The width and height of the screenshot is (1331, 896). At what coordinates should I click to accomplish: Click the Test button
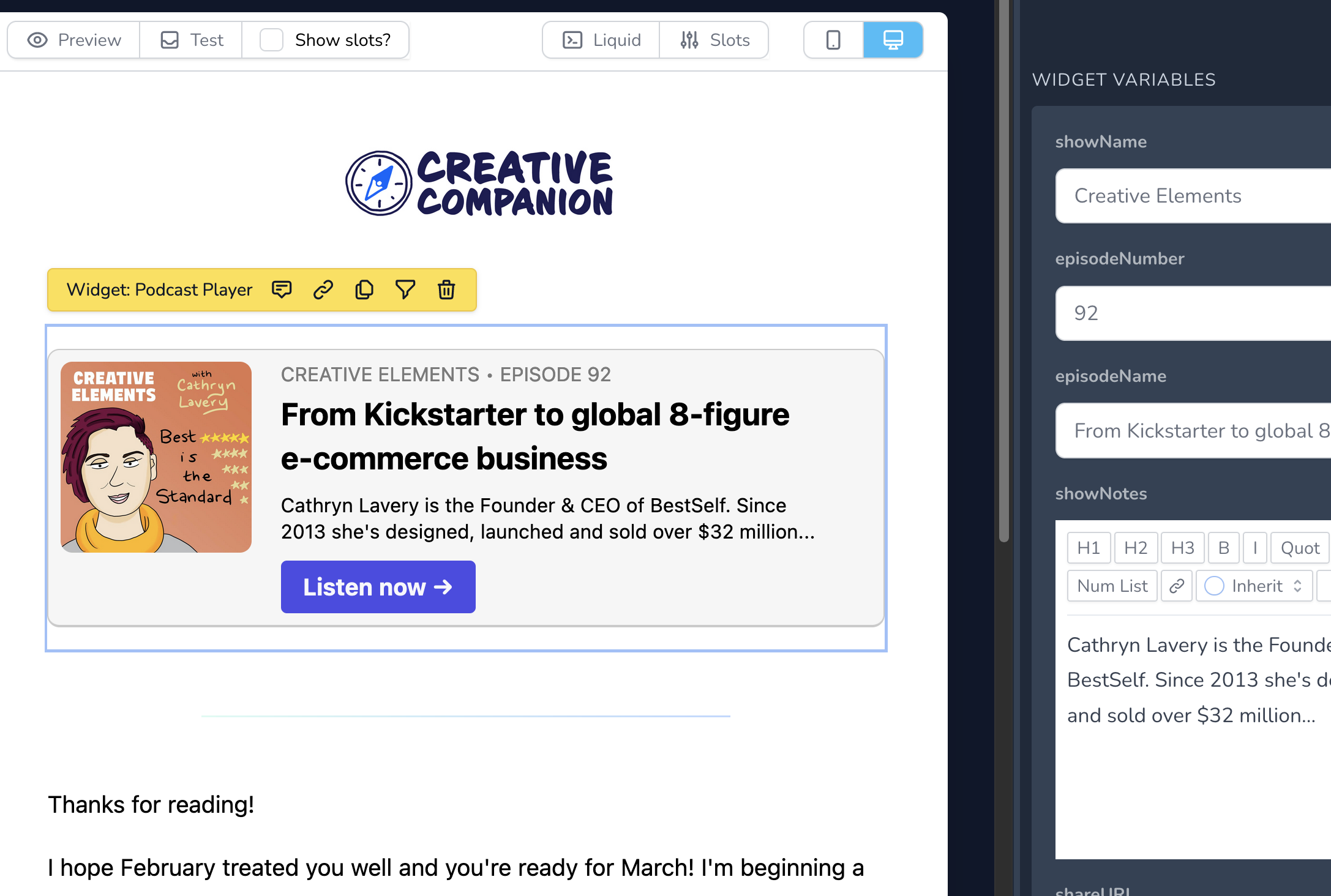coord(192,40)
